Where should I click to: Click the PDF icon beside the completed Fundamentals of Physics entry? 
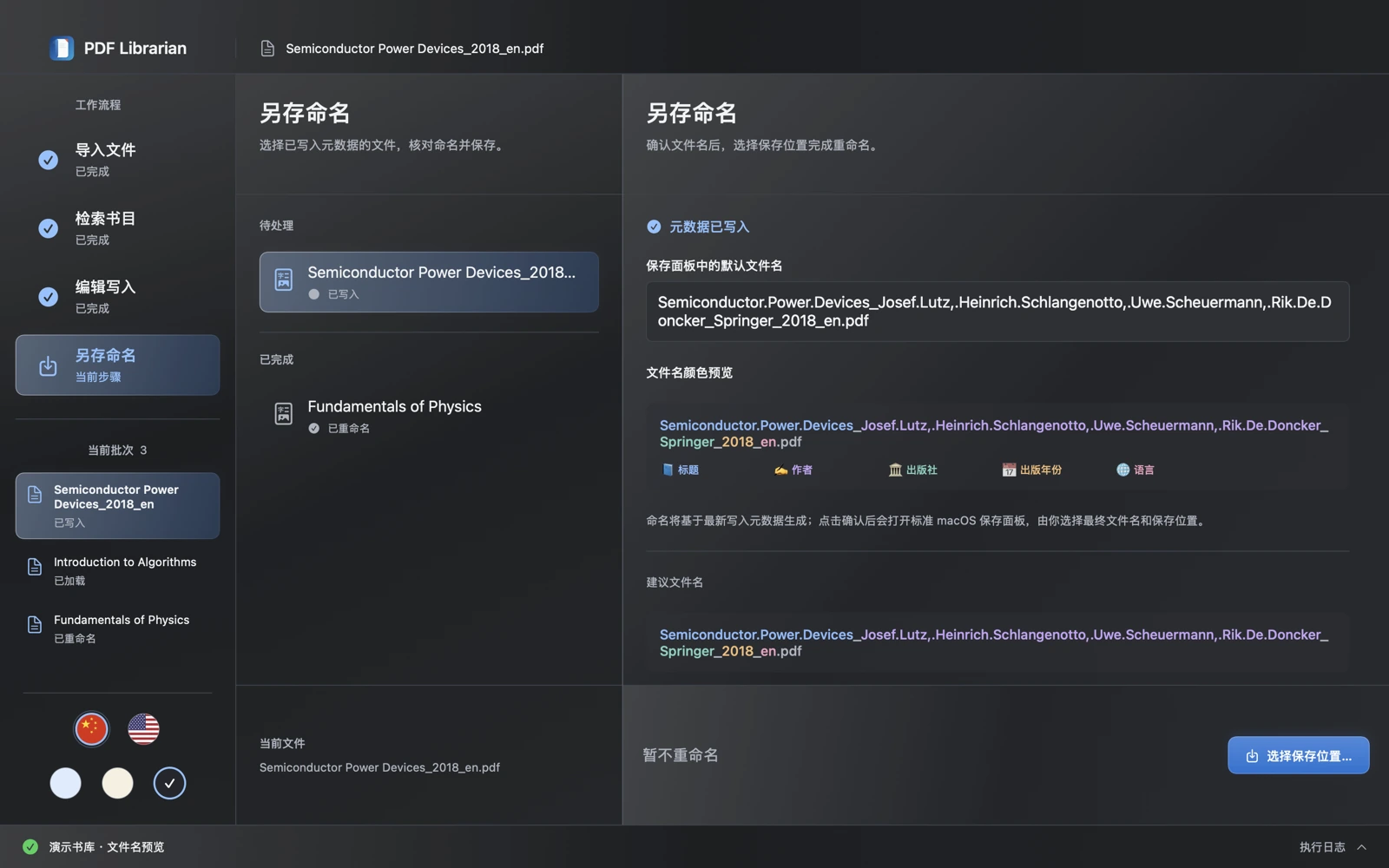point(284,414)
